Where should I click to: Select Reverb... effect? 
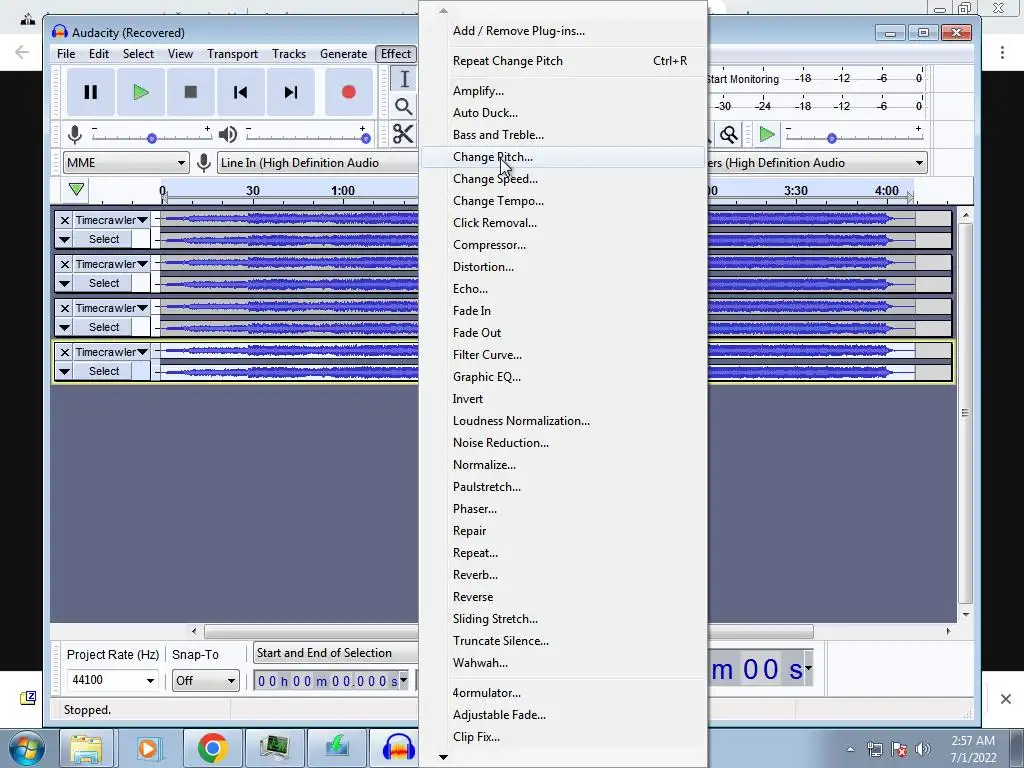[x=564, y=575]
